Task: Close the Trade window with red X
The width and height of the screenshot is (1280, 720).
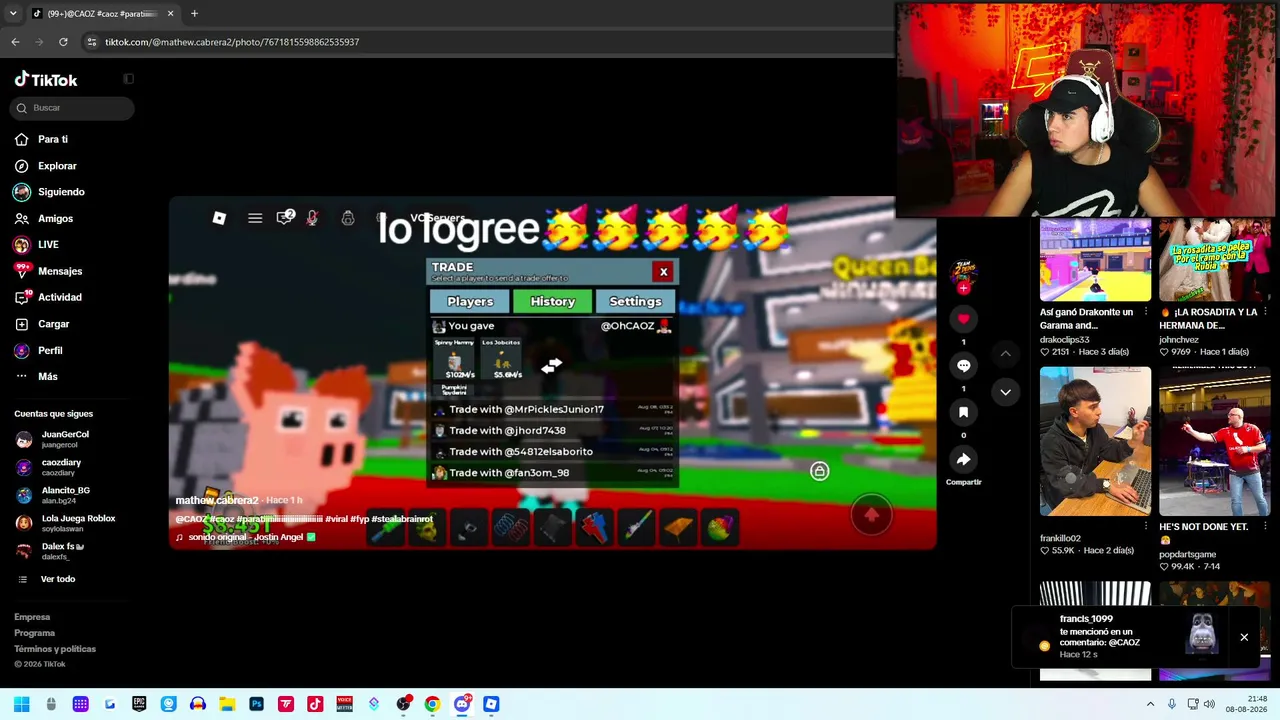Action: click(x=663, y=271)
